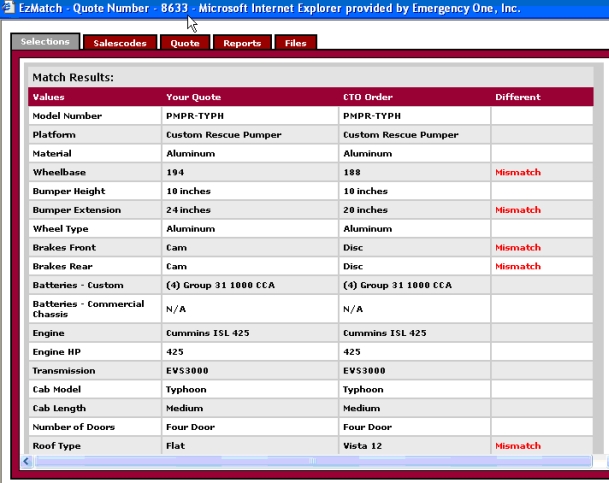Open the Salescodes tab
The width and height of the screenshot is (609, 483).
[x=120, y=43]
